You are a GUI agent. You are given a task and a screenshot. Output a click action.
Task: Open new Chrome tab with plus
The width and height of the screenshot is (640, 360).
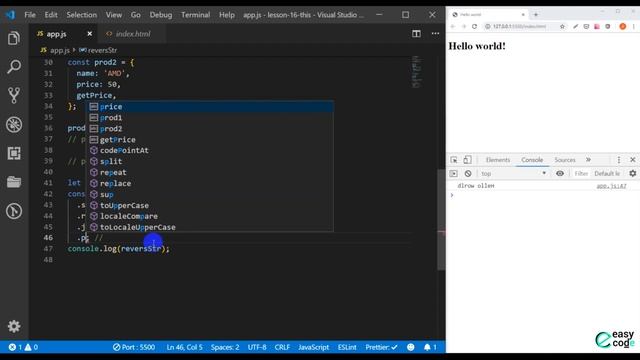pos(536,14)
